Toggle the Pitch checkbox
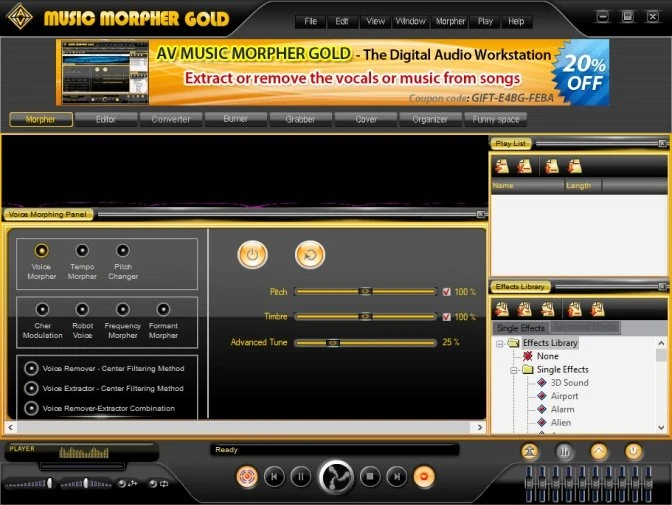The width and height of the screenshot is (672, 505). 447,292
